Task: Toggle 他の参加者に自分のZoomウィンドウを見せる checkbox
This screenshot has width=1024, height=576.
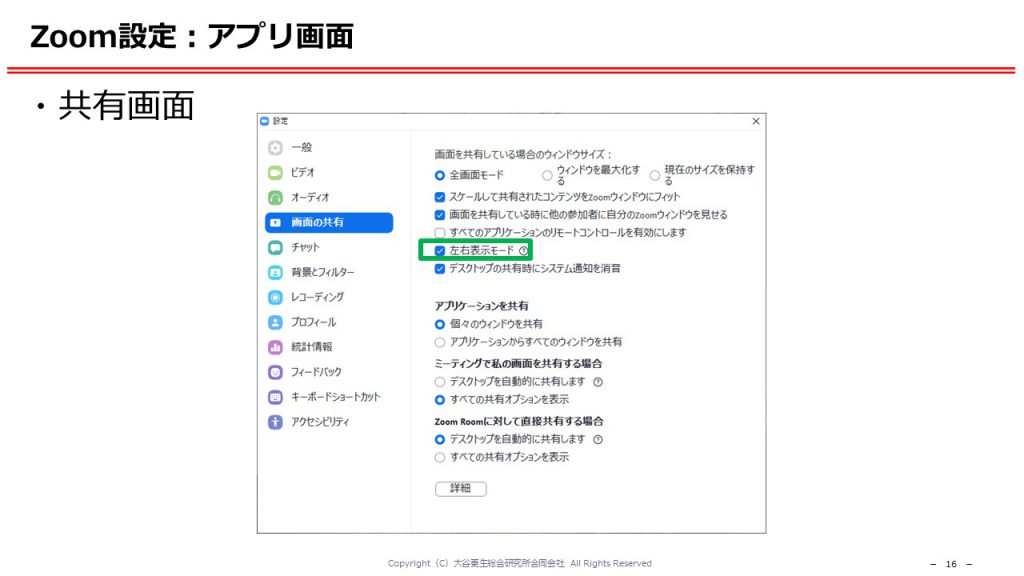Action: coord(440,215)
